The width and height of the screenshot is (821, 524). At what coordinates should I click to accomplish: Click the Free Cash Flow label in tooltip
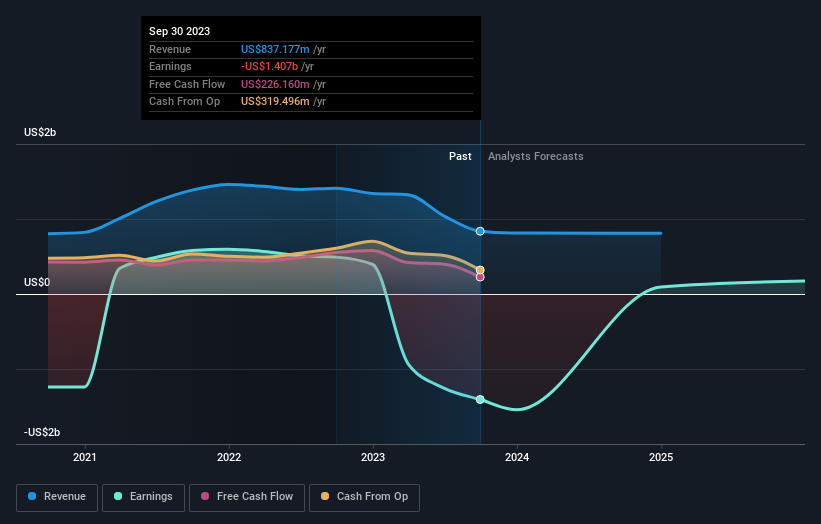pos(187,84)
